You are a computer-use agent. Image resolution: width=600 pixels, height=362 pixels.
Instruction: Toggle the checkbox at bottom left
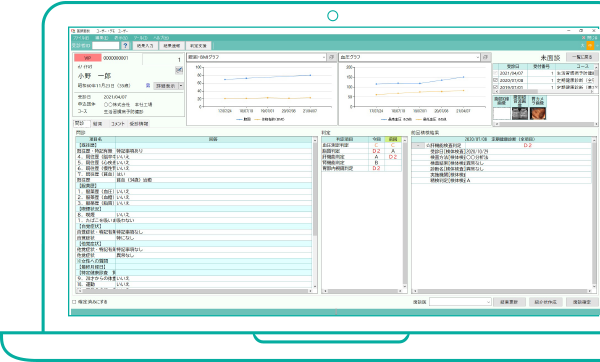tap(74, 302)
